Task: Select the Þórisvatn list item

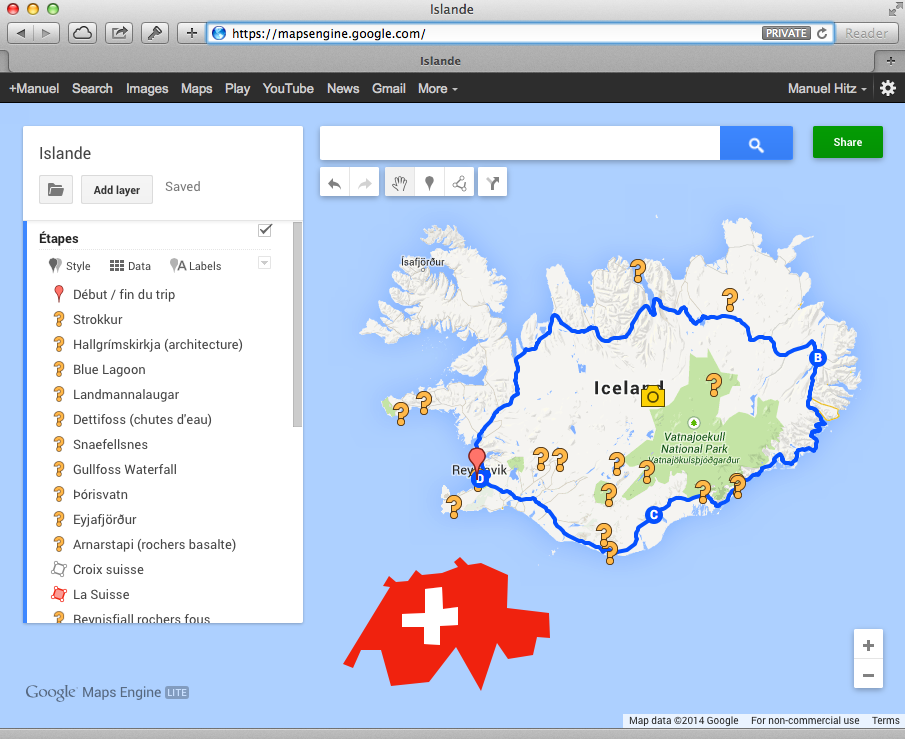Action: [x=100, y=494]
